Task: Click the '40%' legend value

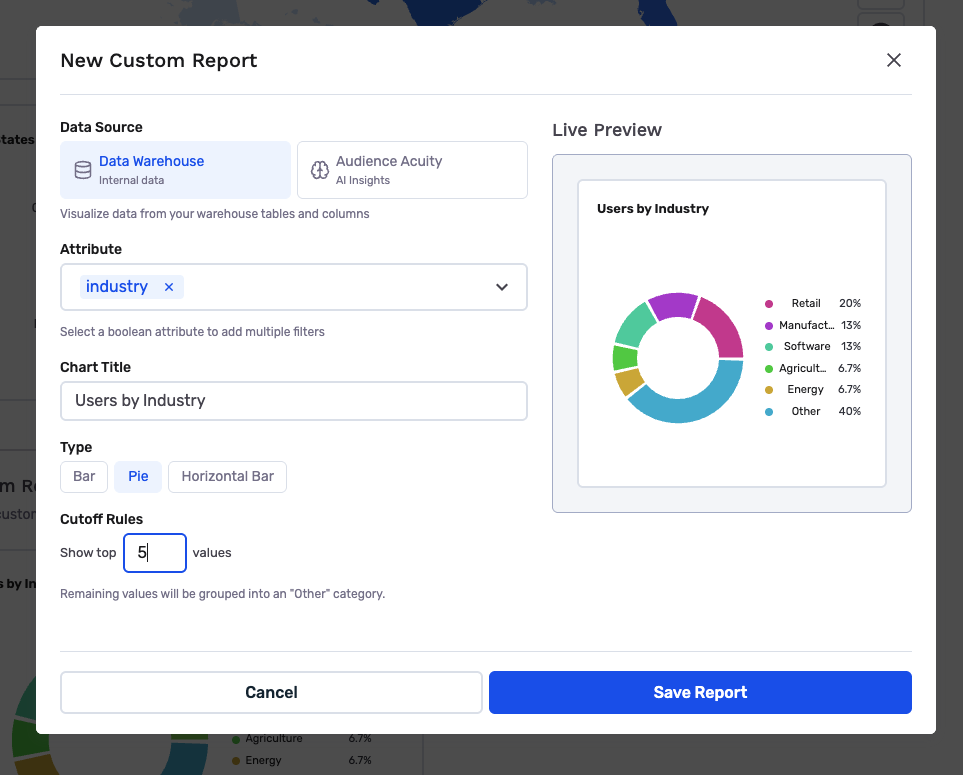Action: click(850, 411)
